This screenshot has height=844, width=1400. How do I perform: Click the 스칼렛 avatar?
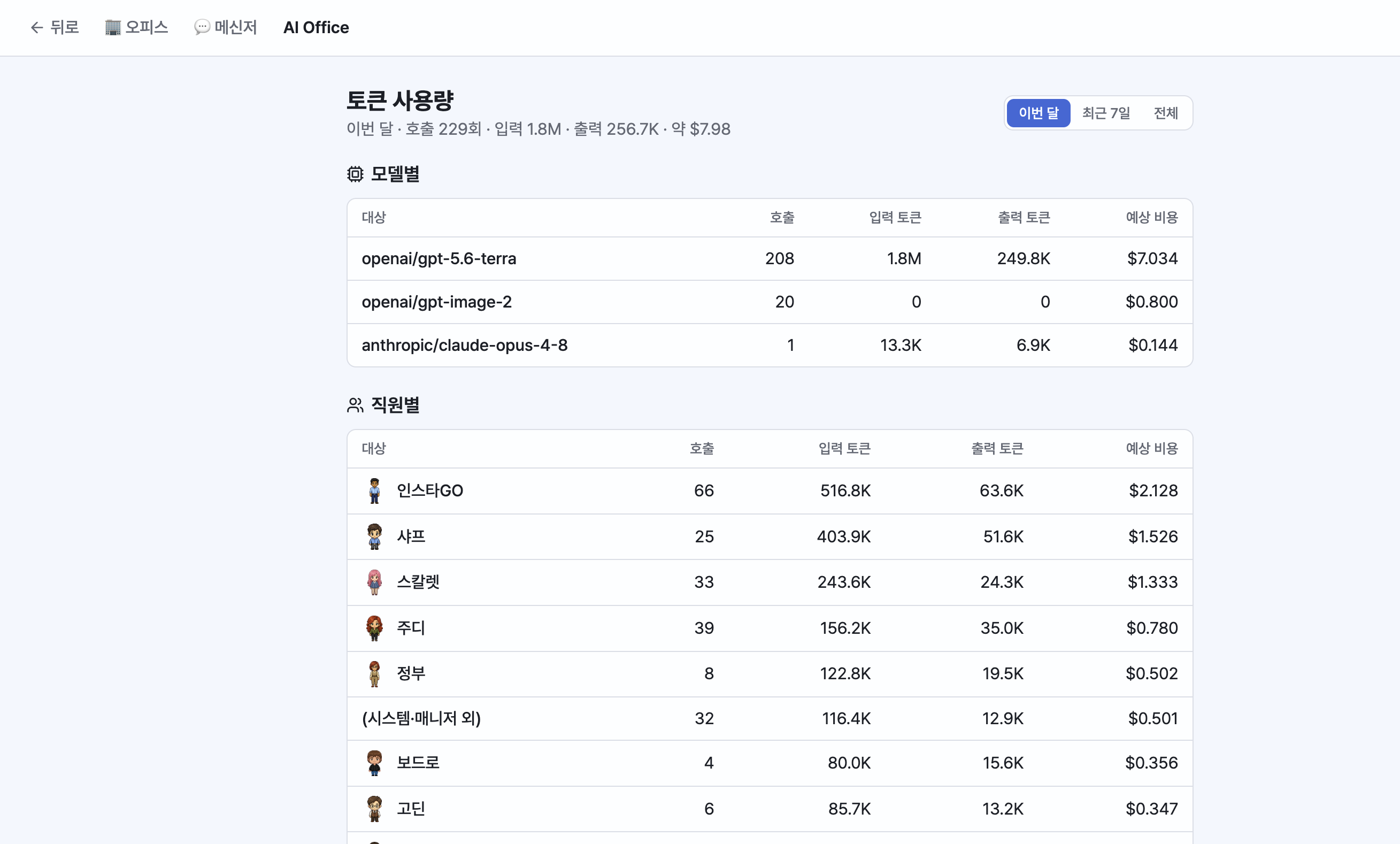click(x=374, y=582)
